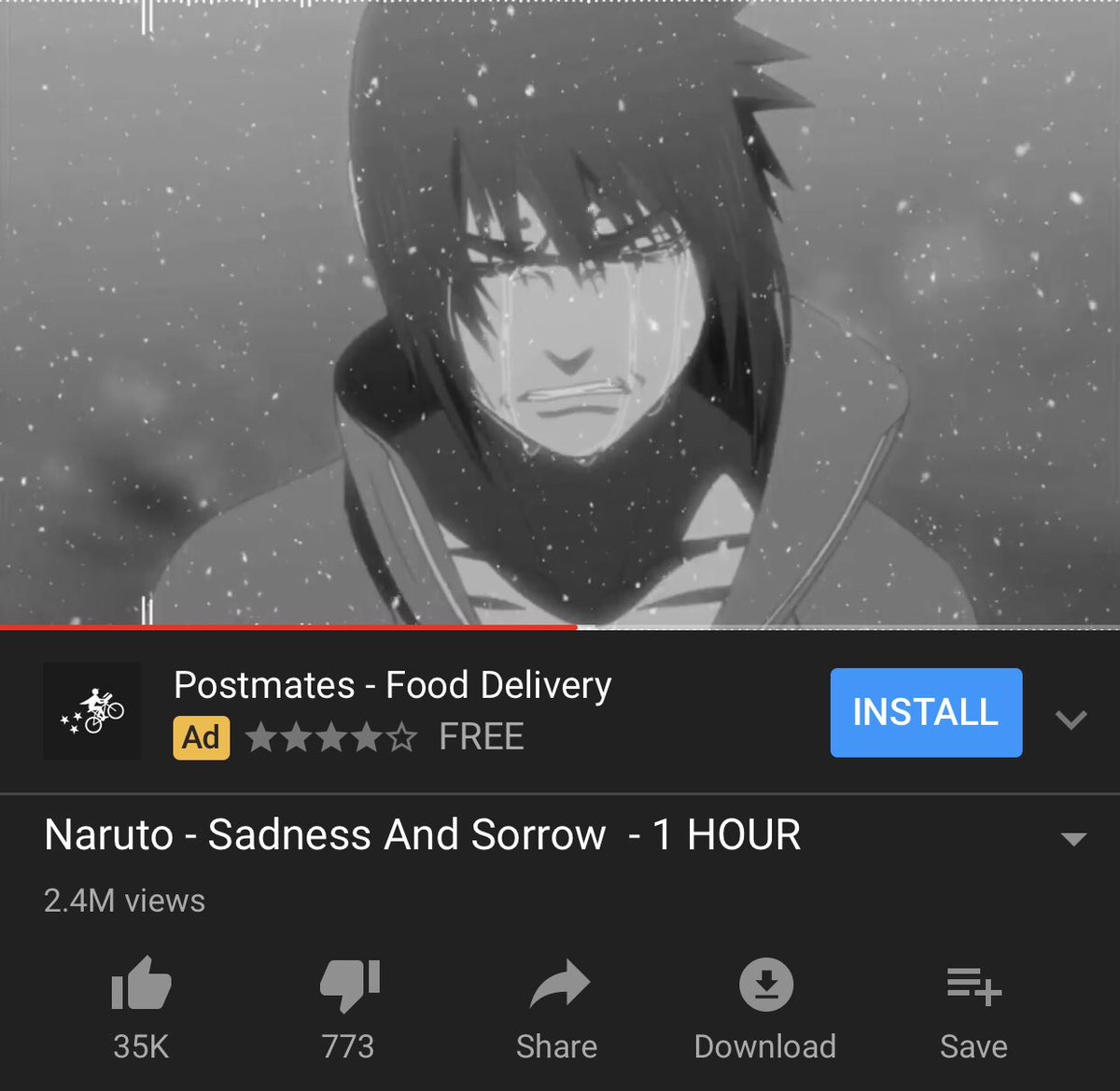This screenshot has height=1091, width=1120.
Task: Tap the thumbs-down dislike icon
Action: click(x=349, y=986)
